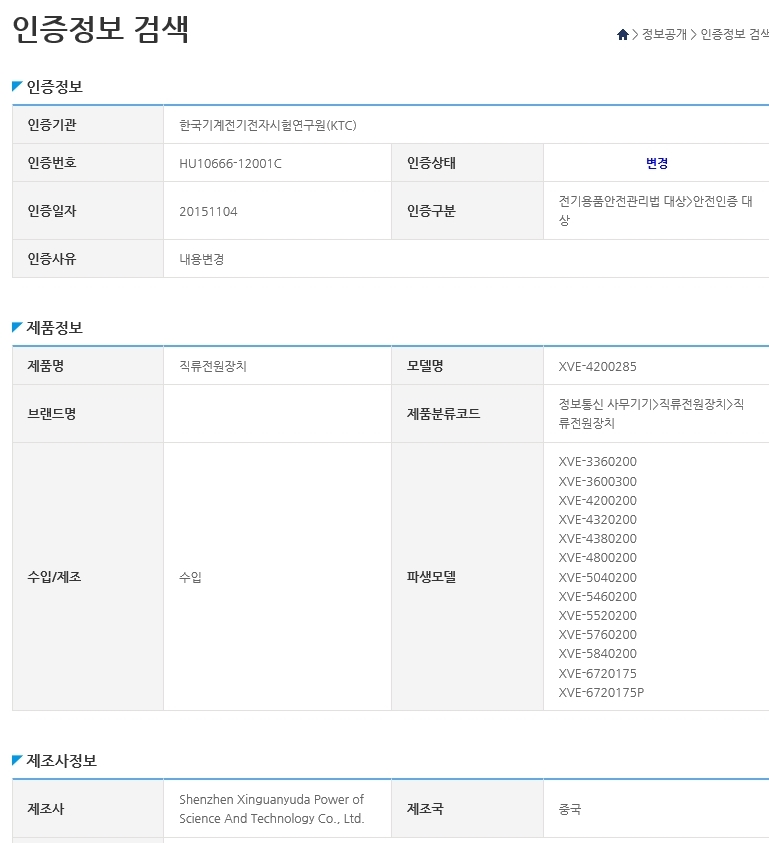Click the 정보통신 사무기기 product classification text
Screen dimensions: 769x843
[604, 404]
